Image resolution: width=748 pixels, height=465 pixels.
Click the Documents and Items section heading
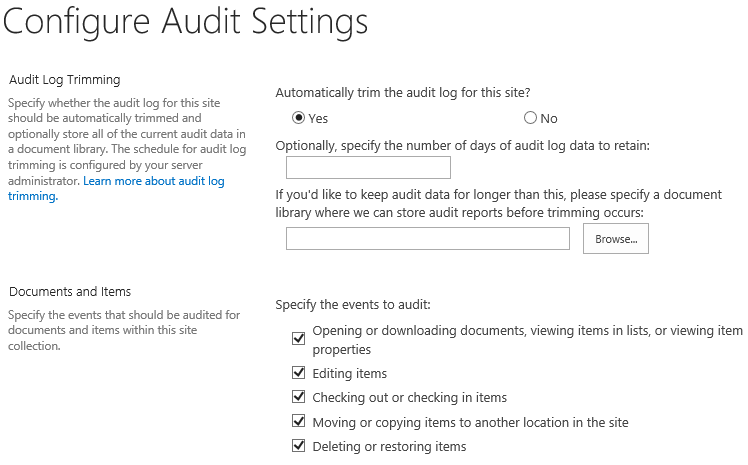70,291
